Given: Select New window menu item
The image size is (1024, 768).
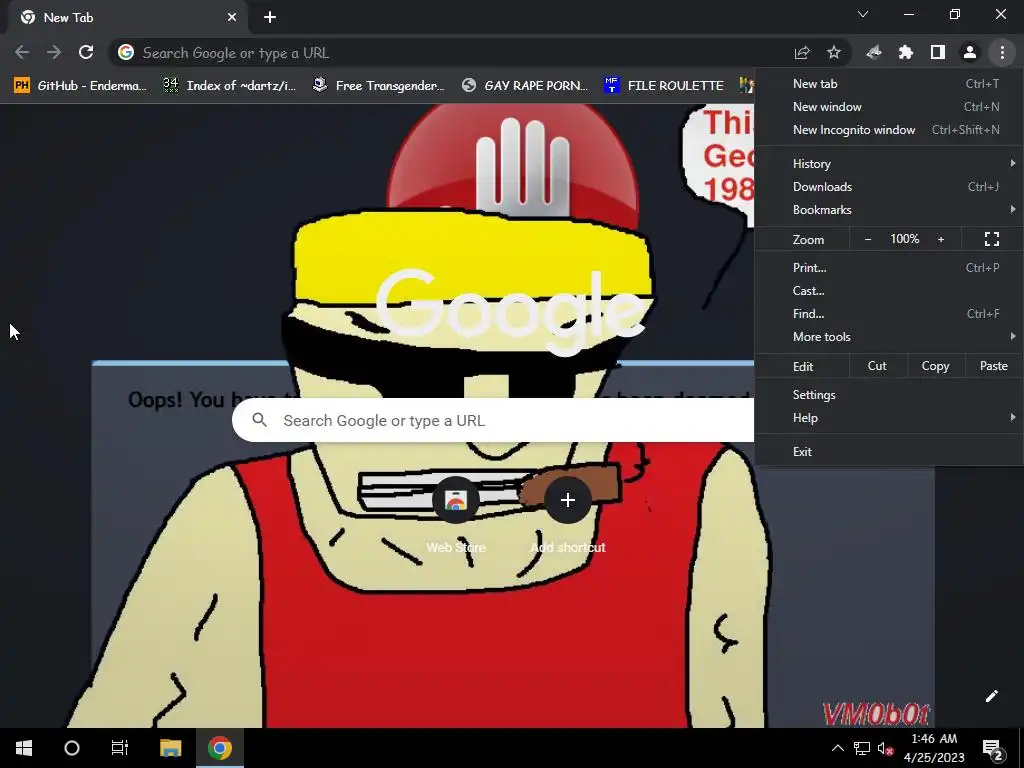Looking at the screenshot, I should coord(889,106).
